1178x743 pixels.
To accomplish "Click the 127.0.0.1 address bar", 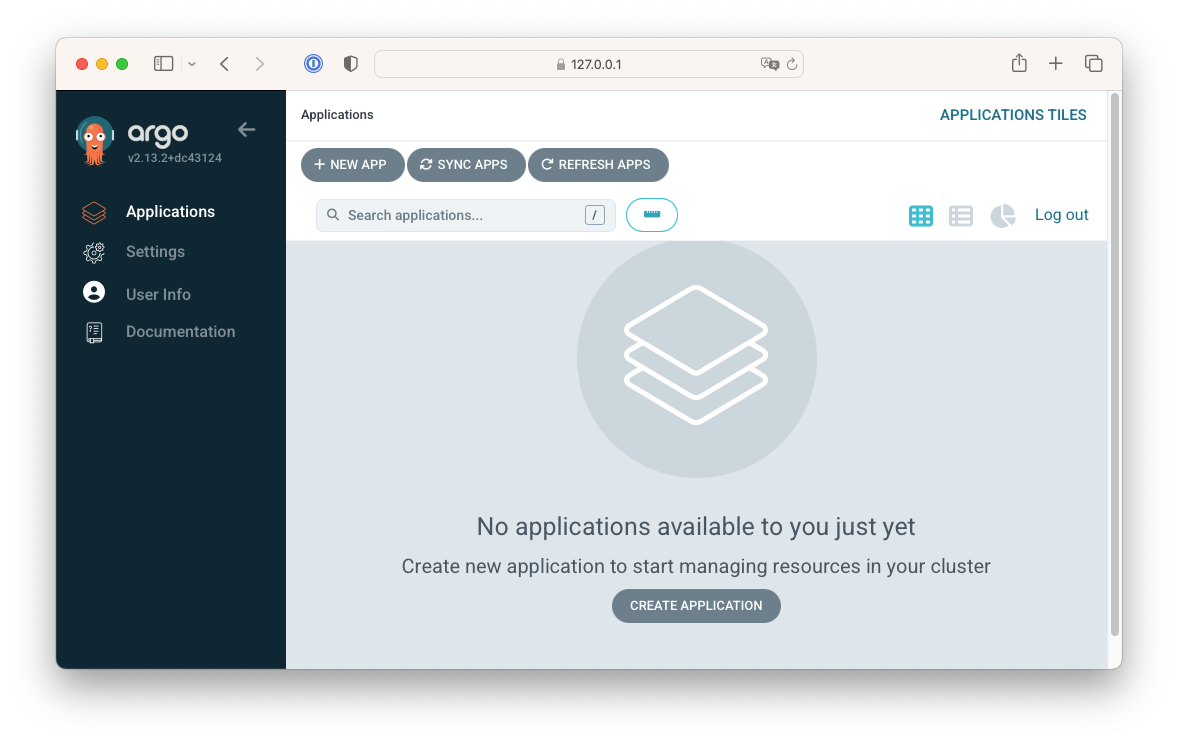I will pyautogui.click(x=589, y=64).
